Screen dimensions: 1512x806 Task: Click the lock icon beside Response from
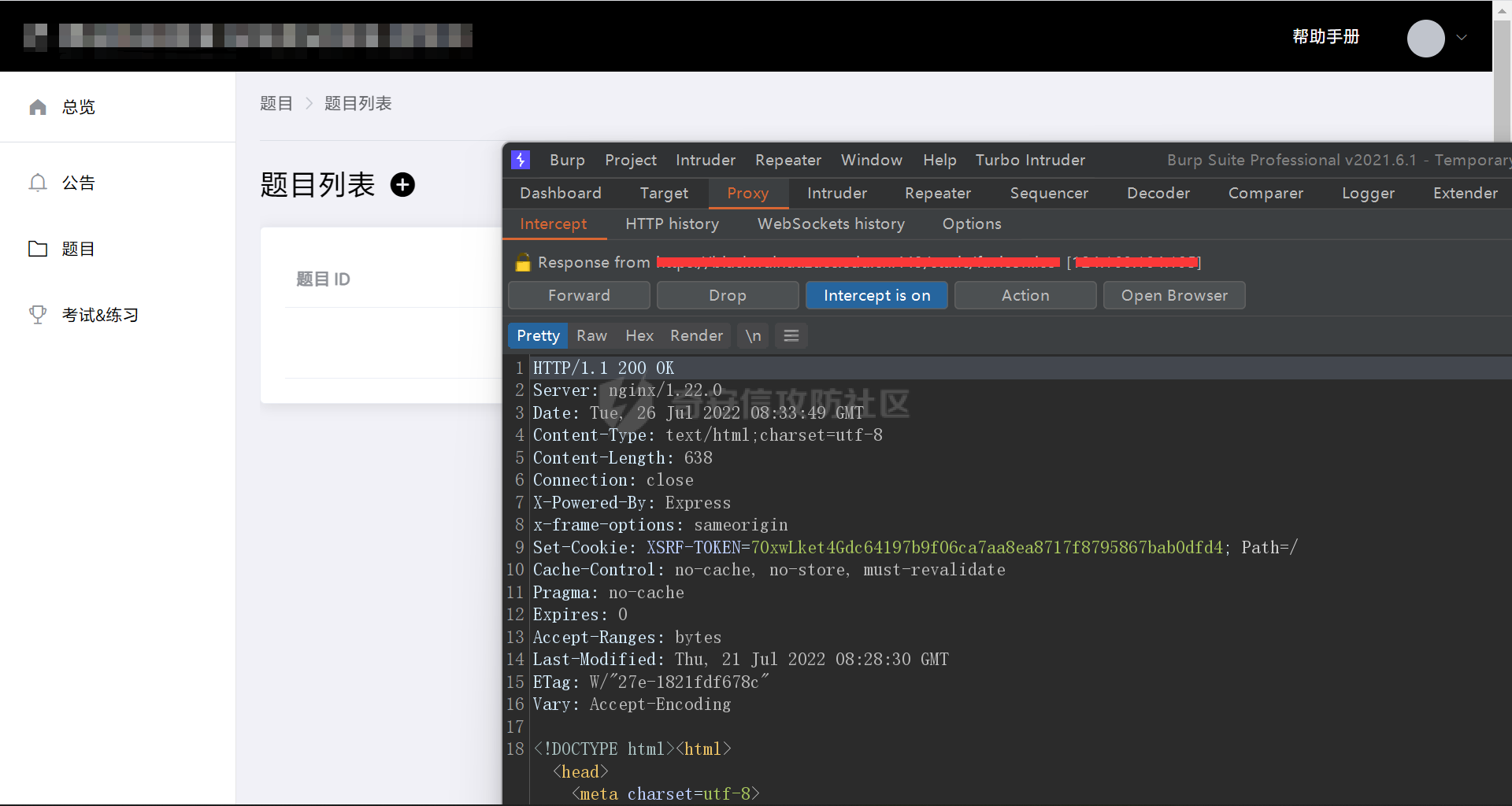pos(523,263)
